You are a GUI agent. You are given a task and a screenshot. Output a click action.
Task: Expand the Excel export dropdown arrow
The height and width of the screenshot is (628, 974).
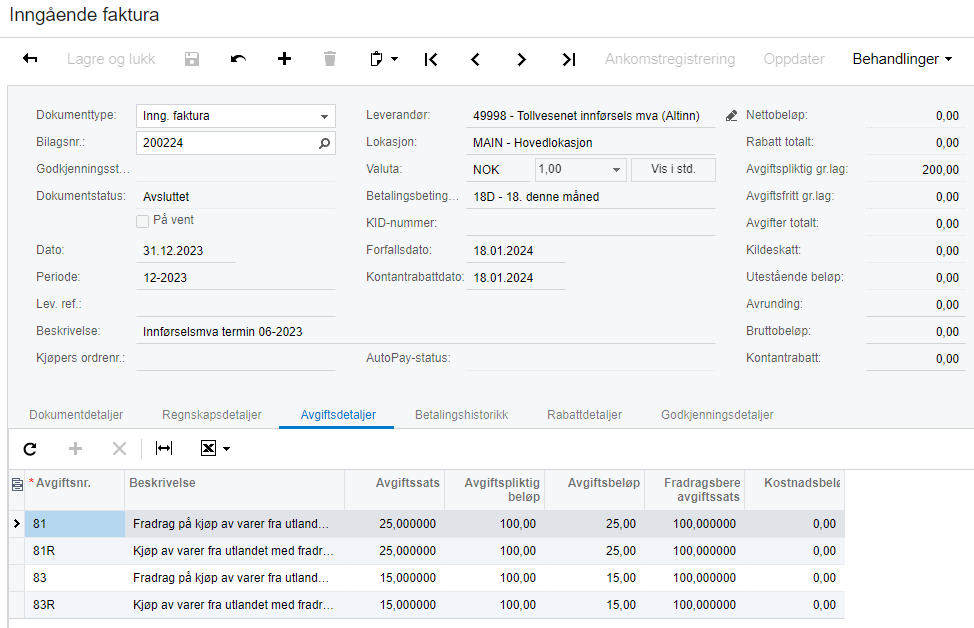pos(227,448)
